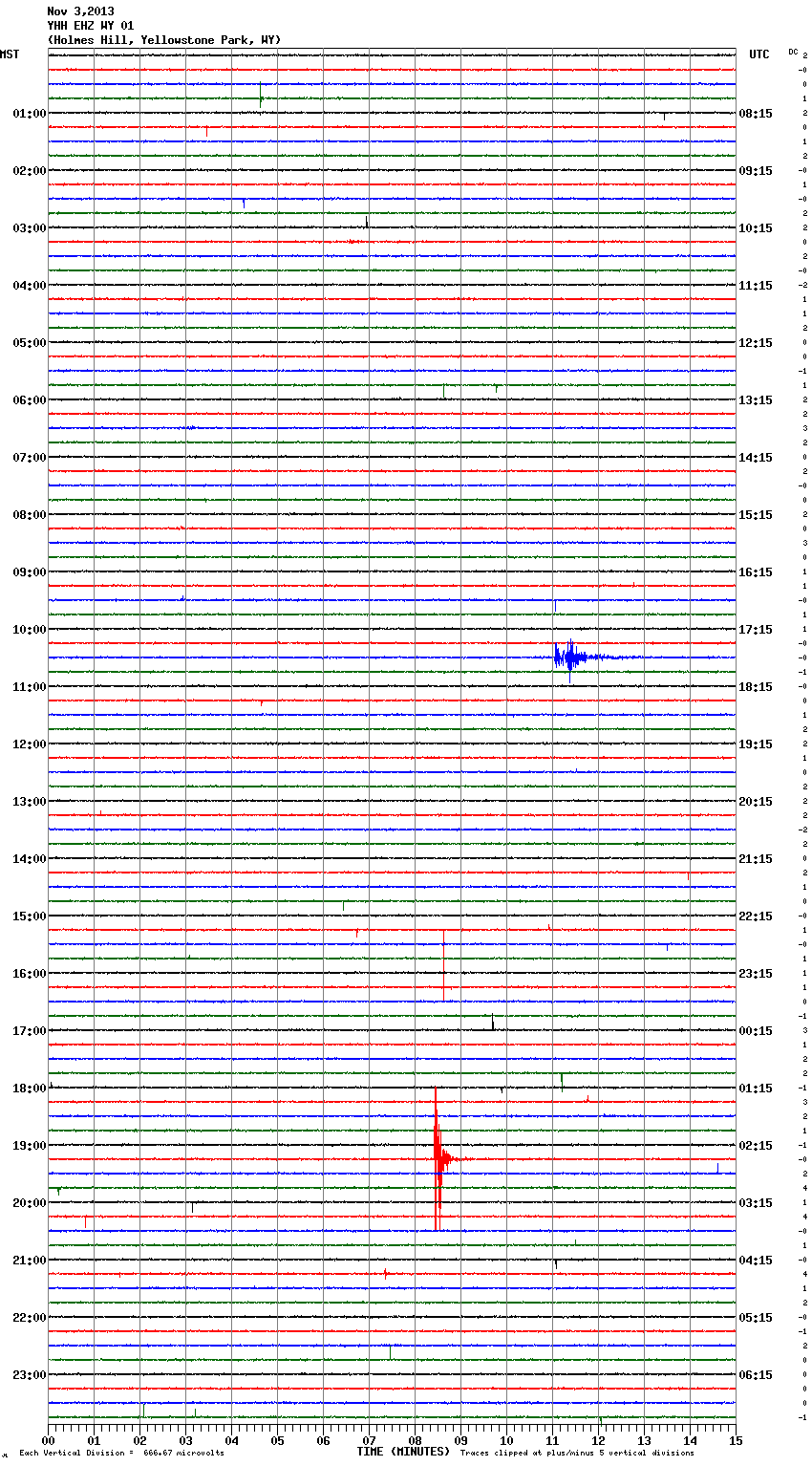The height and width of the screenshot is (1466, 812).
Task: Select the 02:00 MST time label
Action: (30, 171)
